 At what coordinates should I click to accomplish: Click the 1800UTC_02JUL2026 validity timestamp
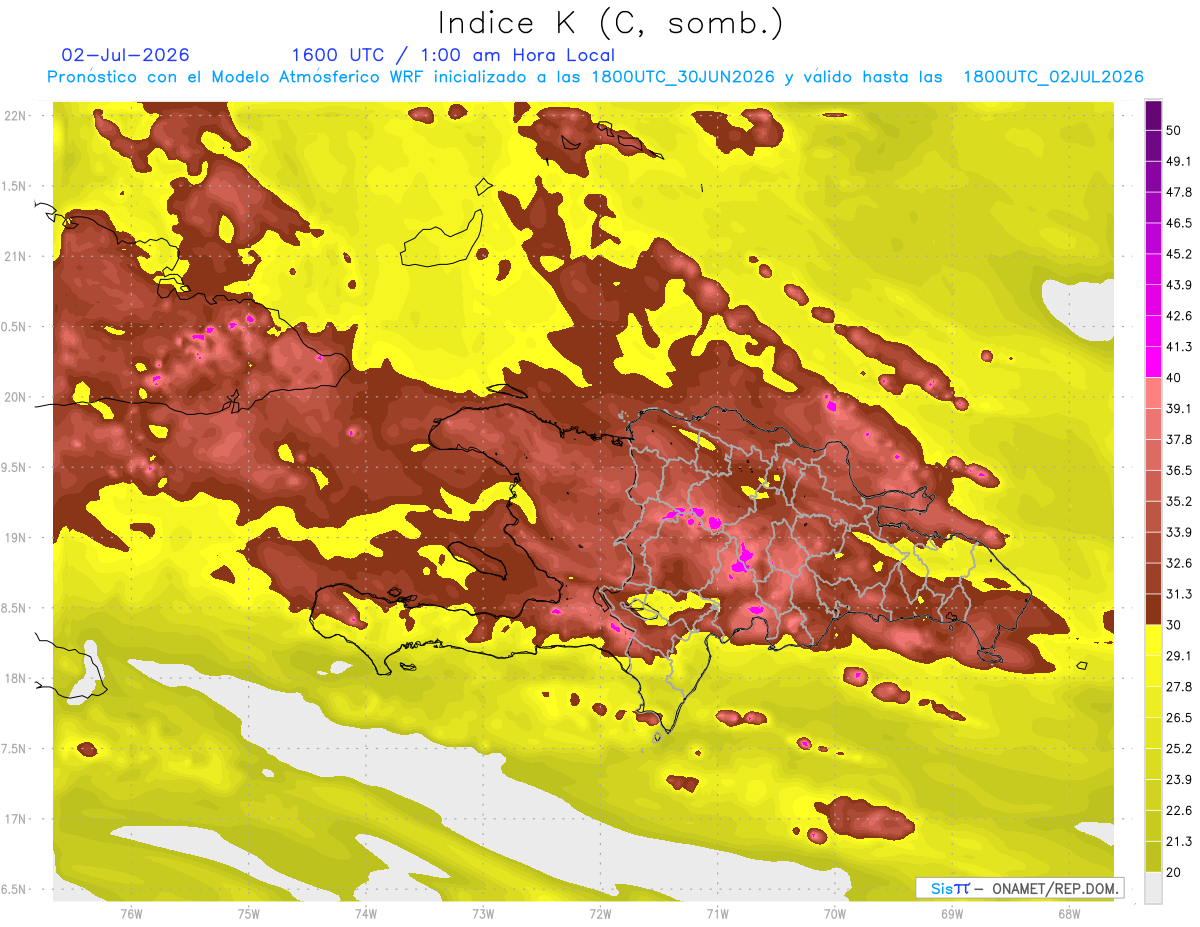point(1053,77)
